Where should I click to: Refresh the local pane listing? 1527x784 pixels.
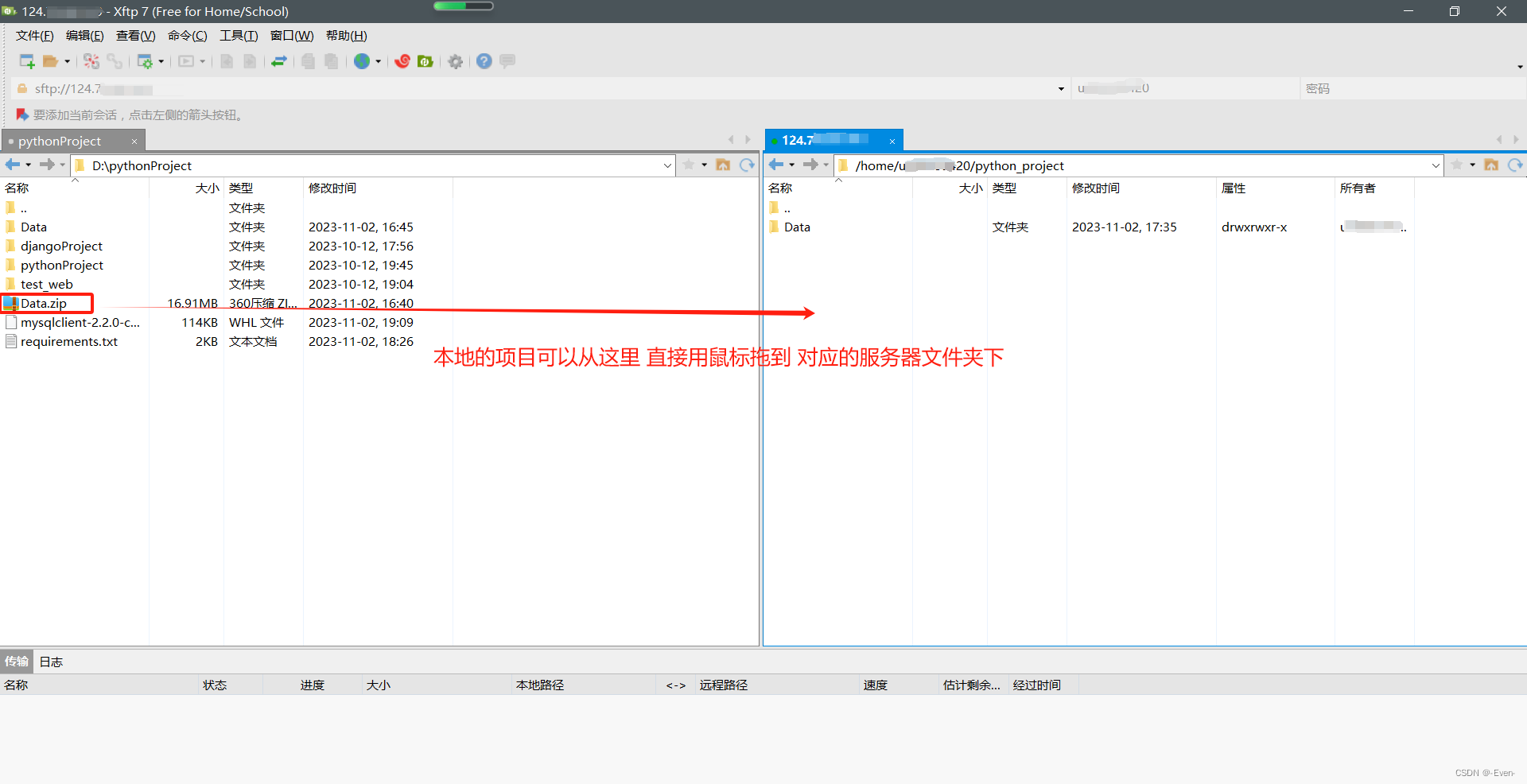[x=747, y=165]
